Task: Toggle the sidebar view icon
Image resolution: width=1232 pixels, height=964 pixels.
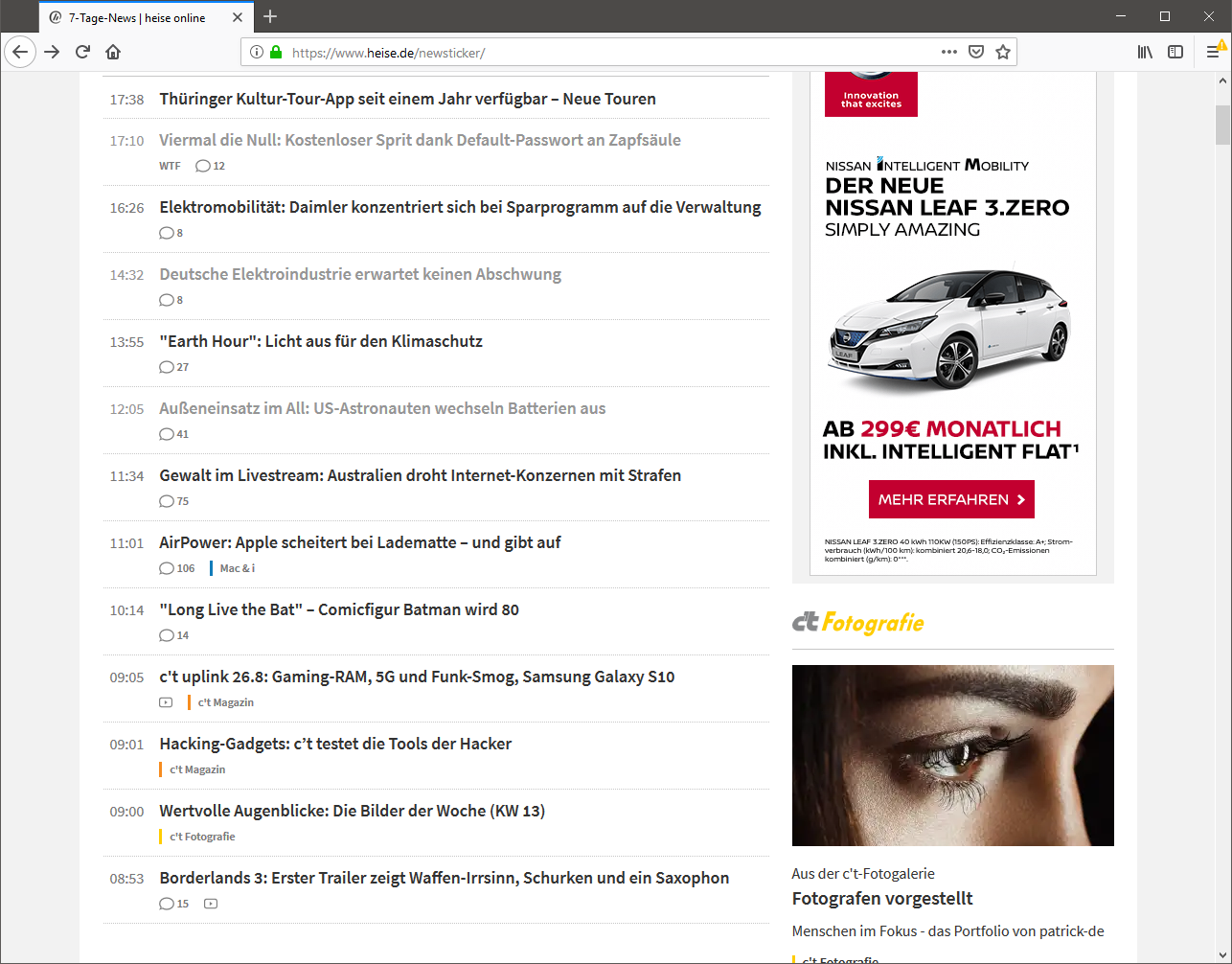Action: click(x=1175, y=52)
